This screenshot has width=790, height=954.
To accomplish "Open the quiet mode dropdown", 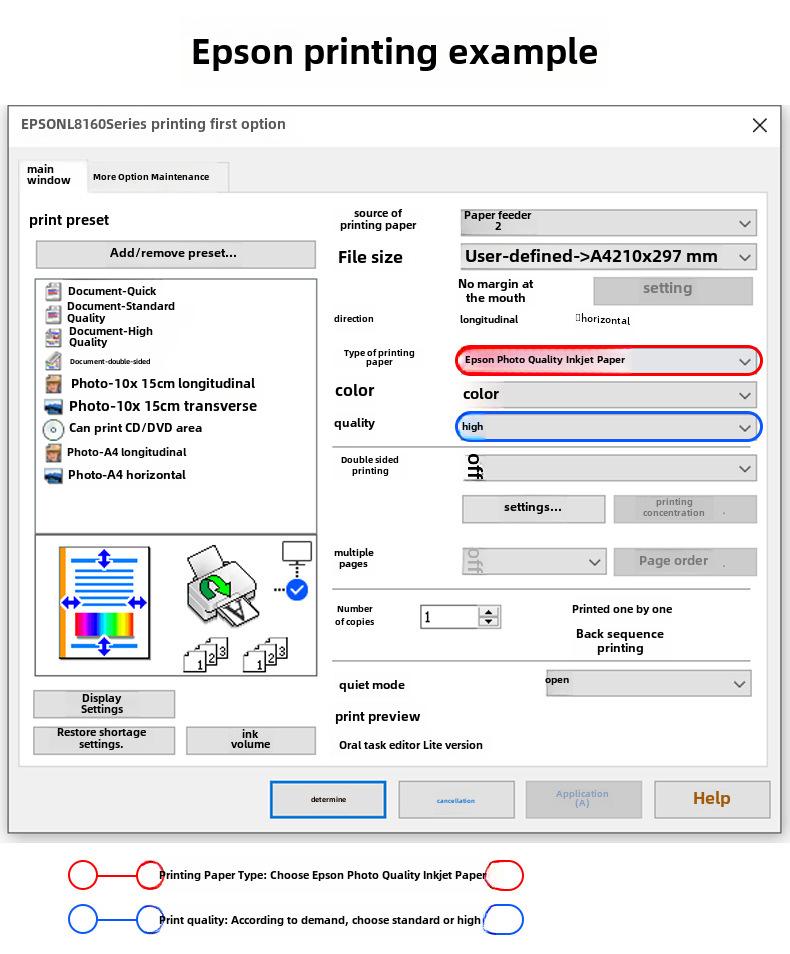I will (x=648, y=683).
